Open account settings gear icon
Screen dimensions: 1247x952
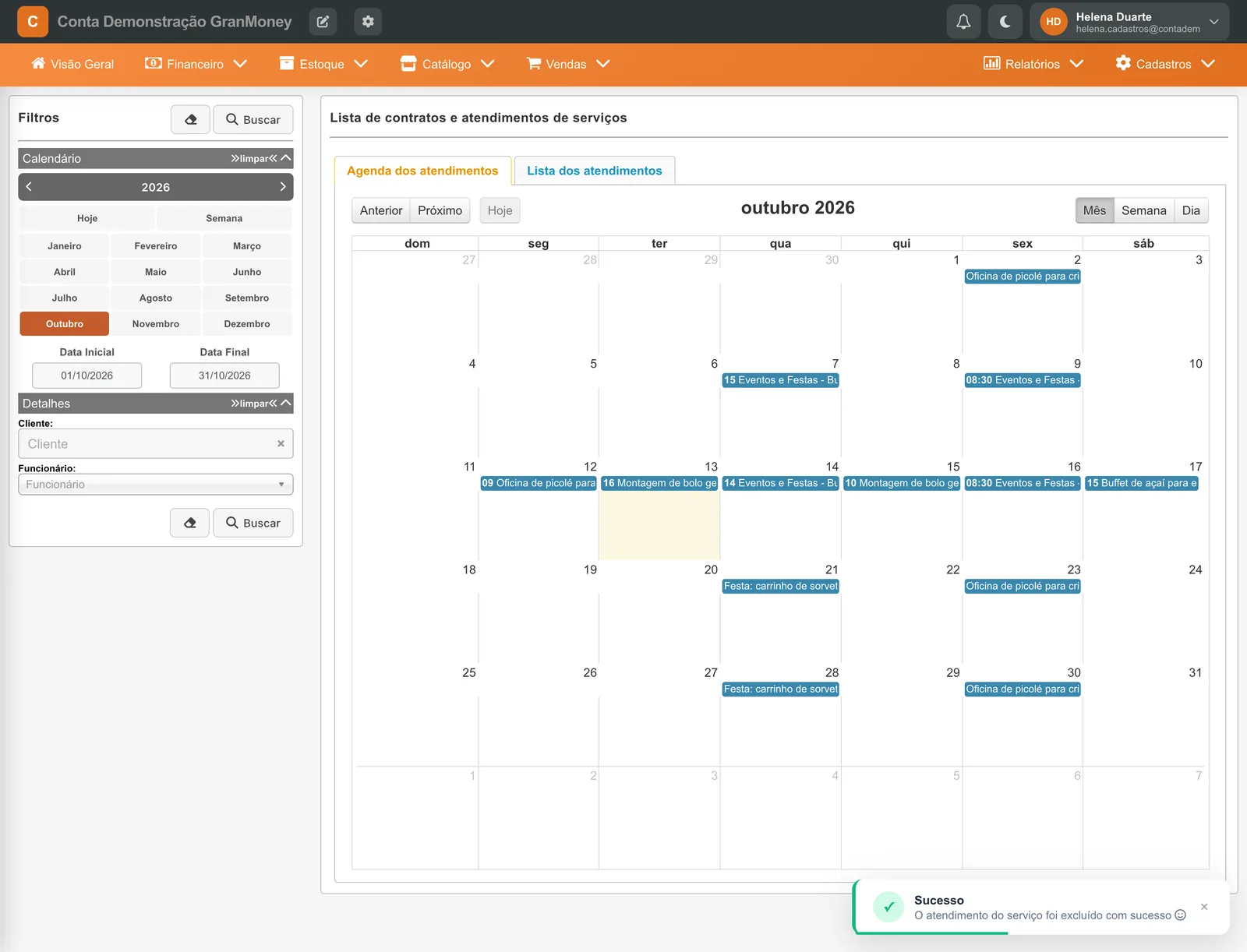368,22
